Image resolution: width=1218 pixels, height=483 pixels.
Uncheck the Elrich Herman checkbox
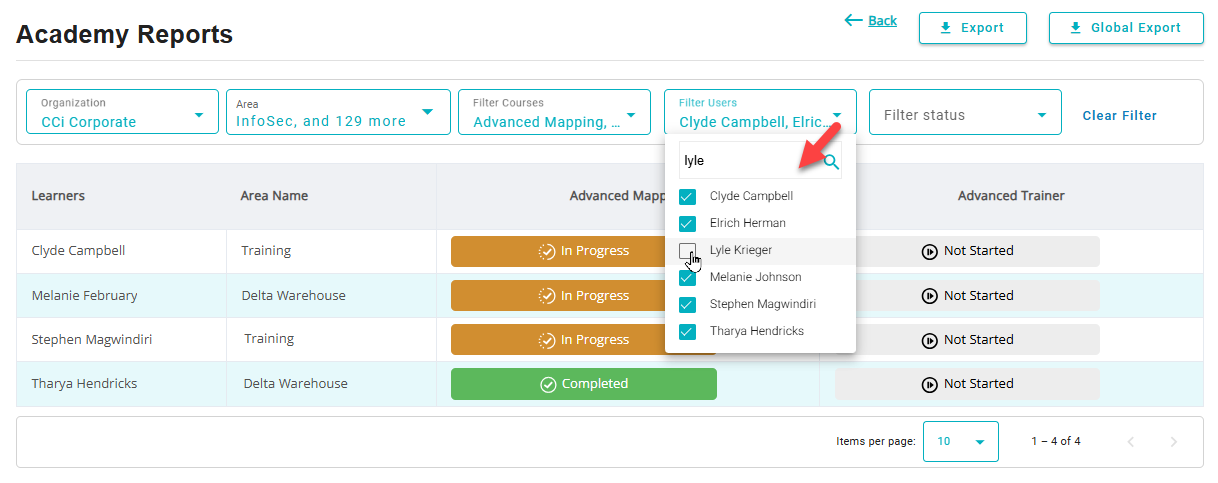pos(687,224)
